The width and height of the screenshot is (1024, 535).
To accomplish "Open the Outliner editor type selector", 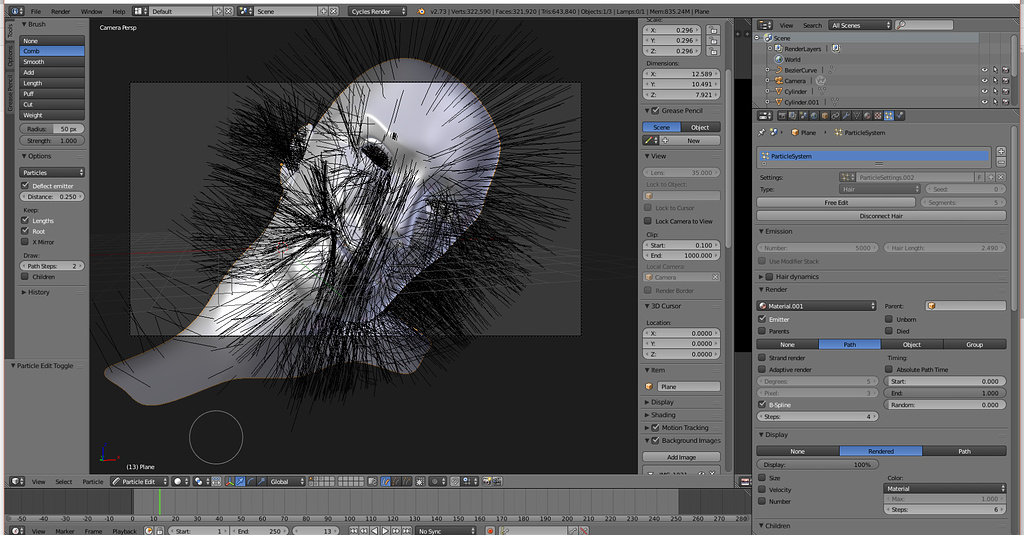I will [x=764, y=25].
